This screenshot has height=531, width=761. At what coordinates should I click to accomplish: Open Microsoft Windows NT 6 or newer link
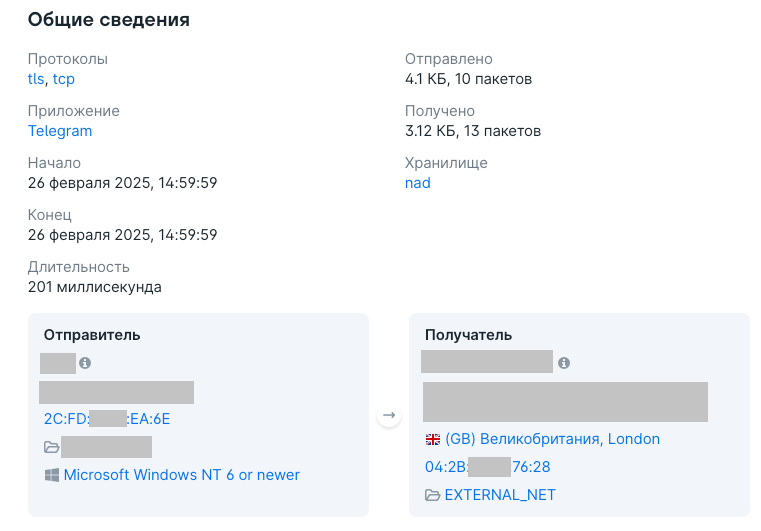point(182,475)
